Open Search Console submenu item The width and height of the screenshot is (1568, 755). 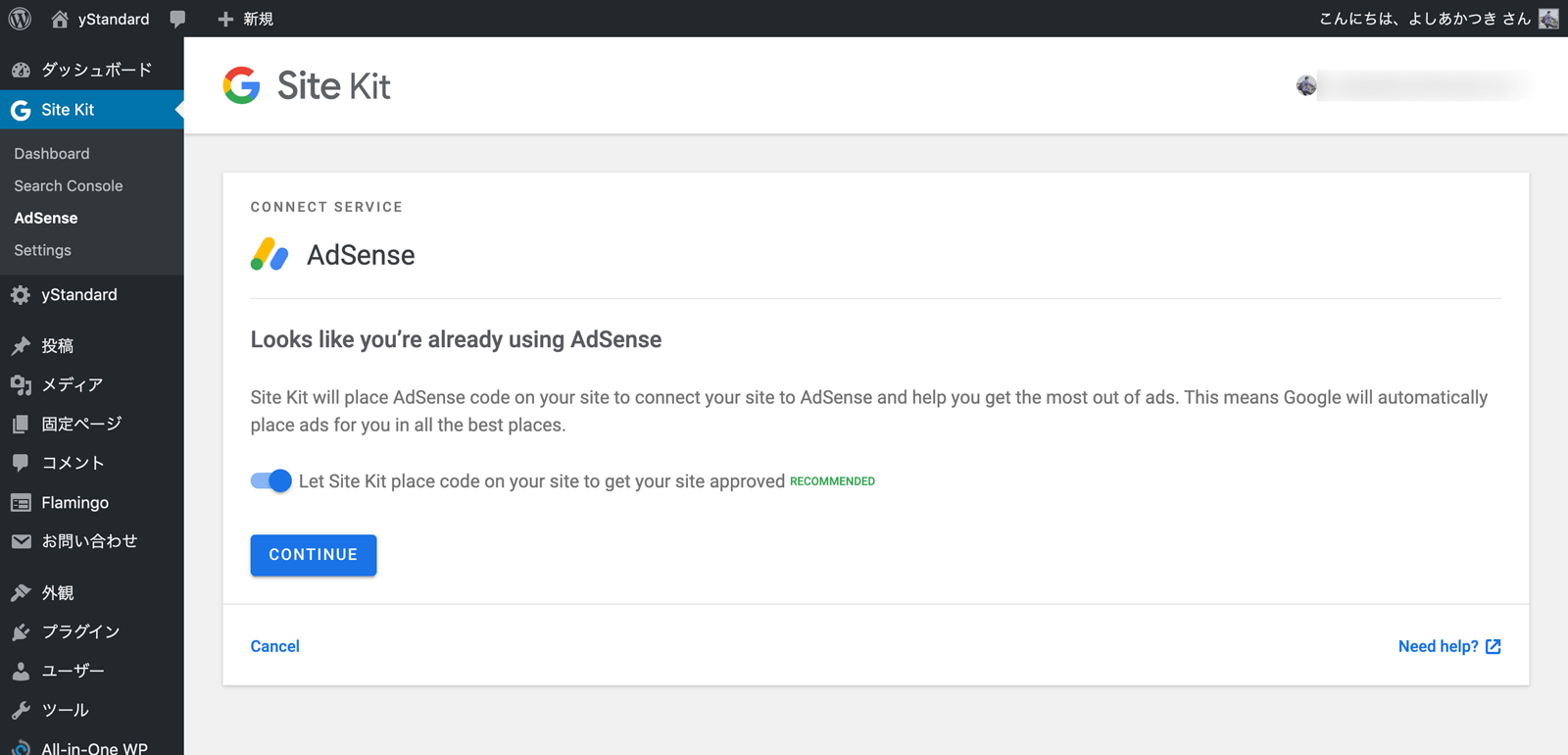[69, 185]
